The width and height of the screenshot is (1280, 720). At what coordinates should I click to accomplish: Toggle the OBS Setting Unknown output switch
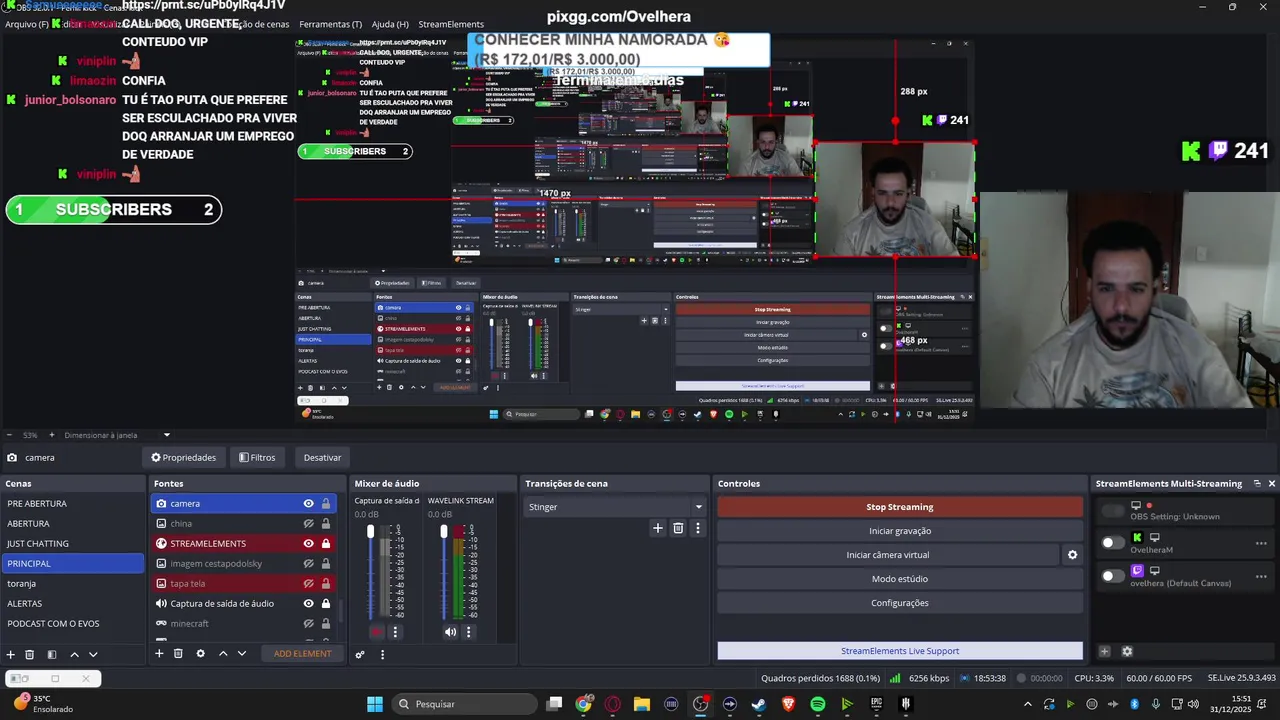click(x=1113, y=511)
